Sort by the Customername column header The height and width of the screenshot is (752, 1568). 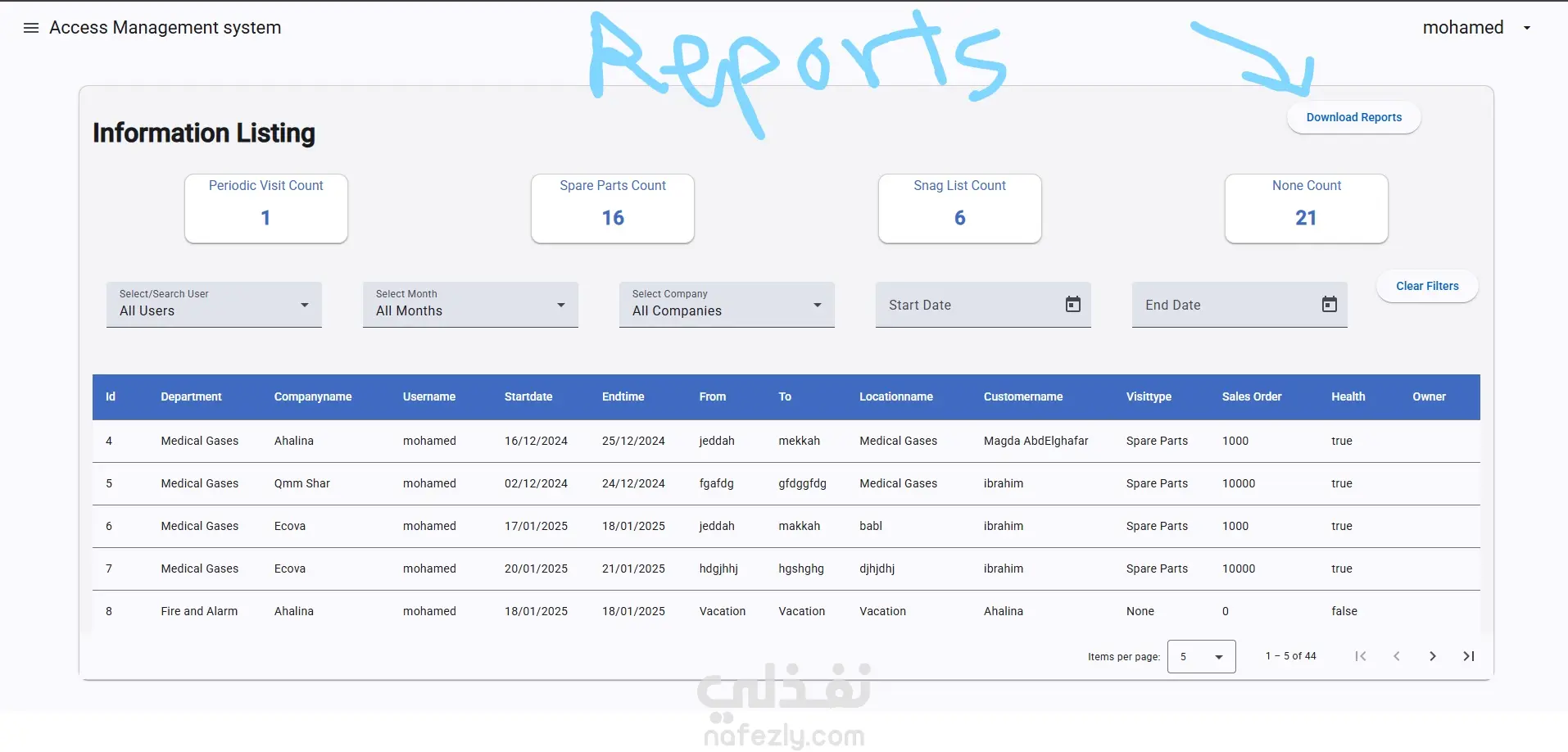1023,396
